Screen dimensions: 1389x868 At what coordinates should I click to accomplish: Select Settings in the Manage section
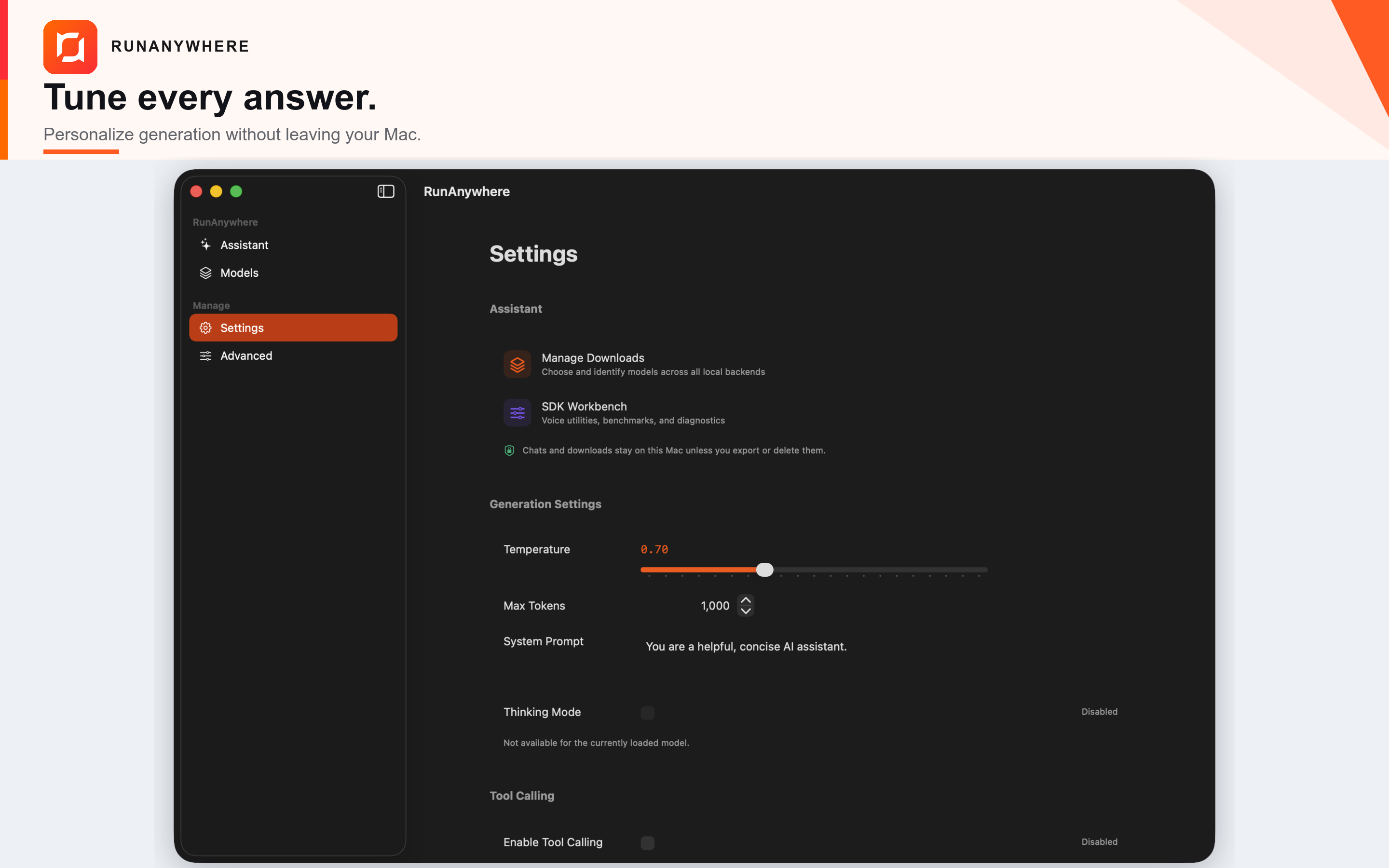click(x=293, y=328)
